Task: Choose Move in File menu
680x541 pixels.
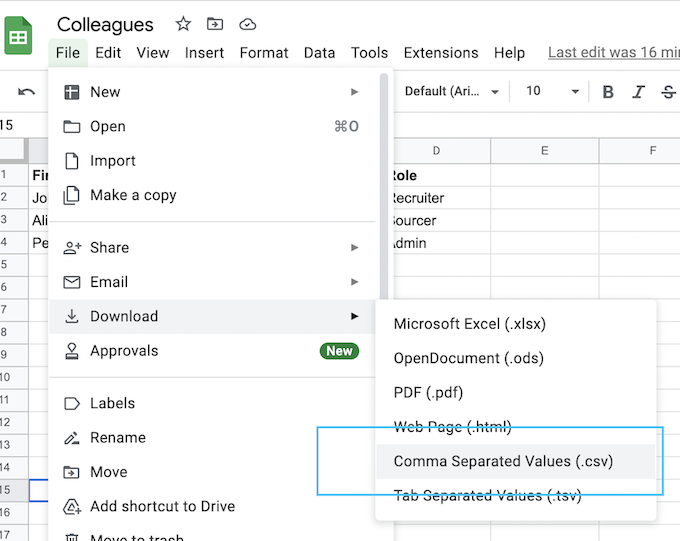Action: [x=212, y=472]
